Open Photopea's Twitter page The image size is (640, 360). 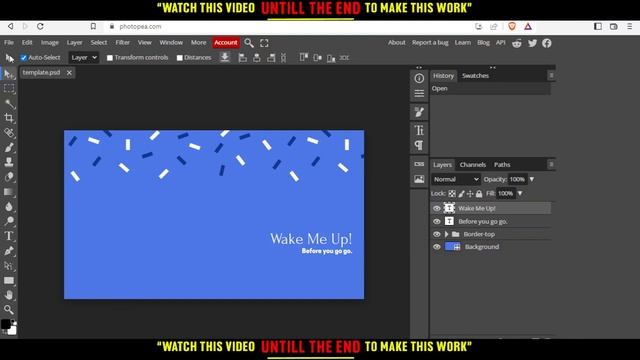(x=532, y=43)
